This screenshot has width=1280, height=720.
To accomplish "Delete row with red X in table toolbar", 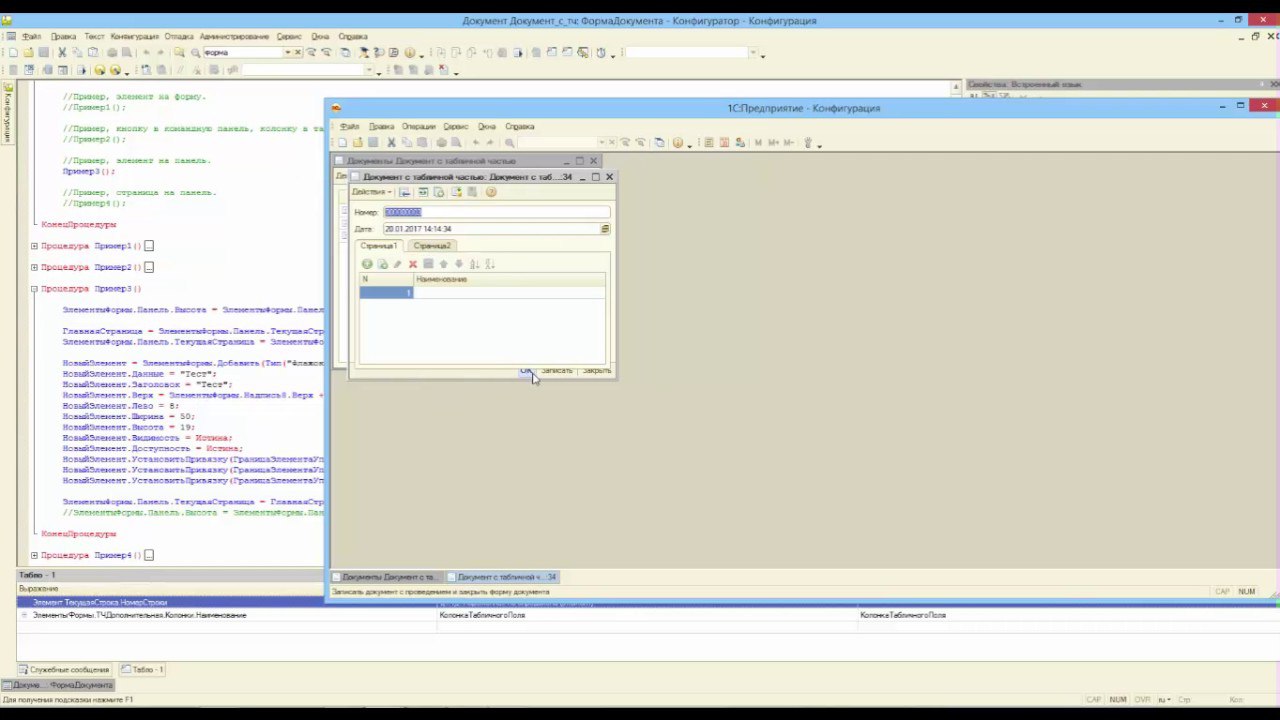I will click(x=413, y=264).
